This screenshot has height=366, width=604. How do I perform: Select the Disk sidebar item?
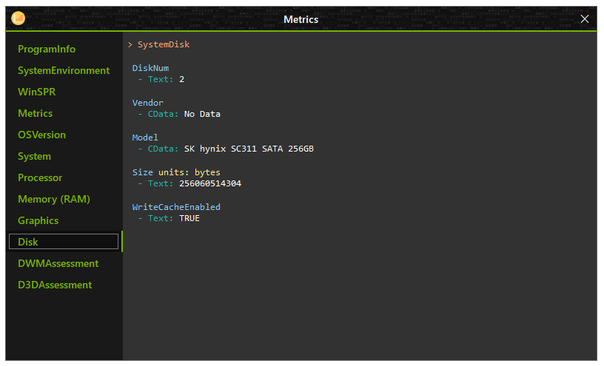pos(64,242)
